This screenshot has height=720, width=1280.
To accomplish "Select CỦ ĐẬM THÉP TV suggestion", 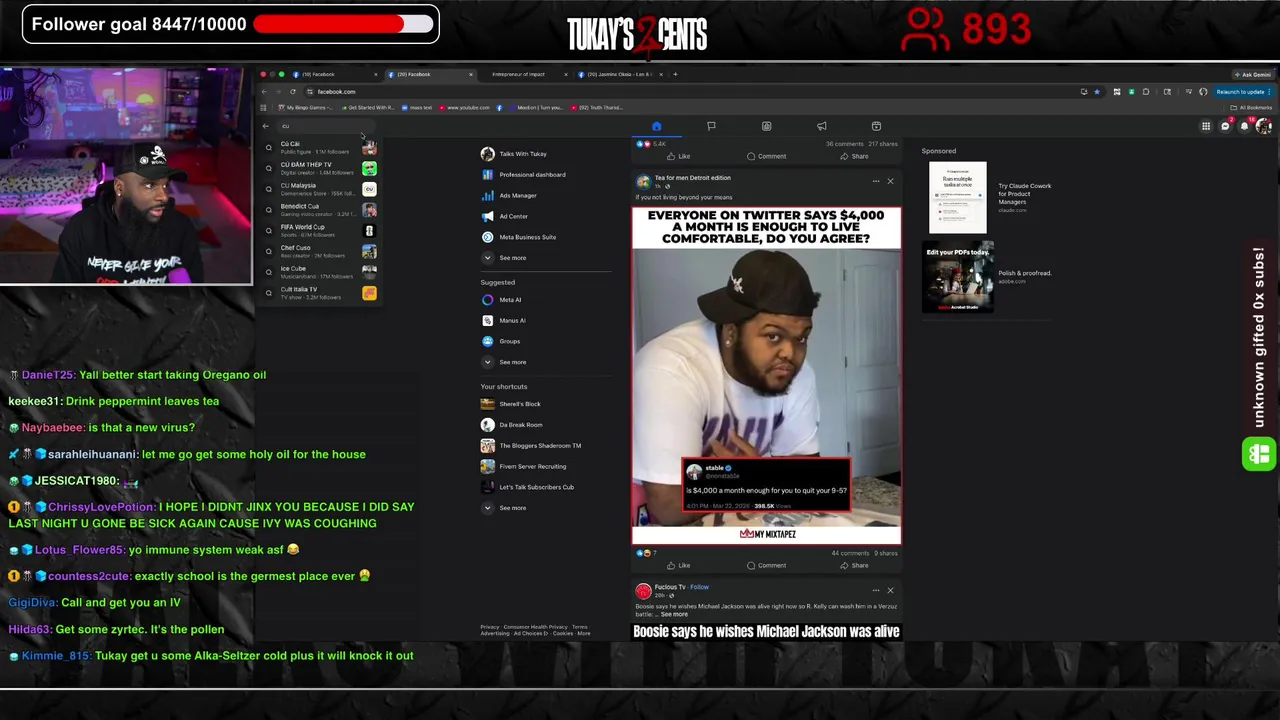I will (x=320, y=168).
